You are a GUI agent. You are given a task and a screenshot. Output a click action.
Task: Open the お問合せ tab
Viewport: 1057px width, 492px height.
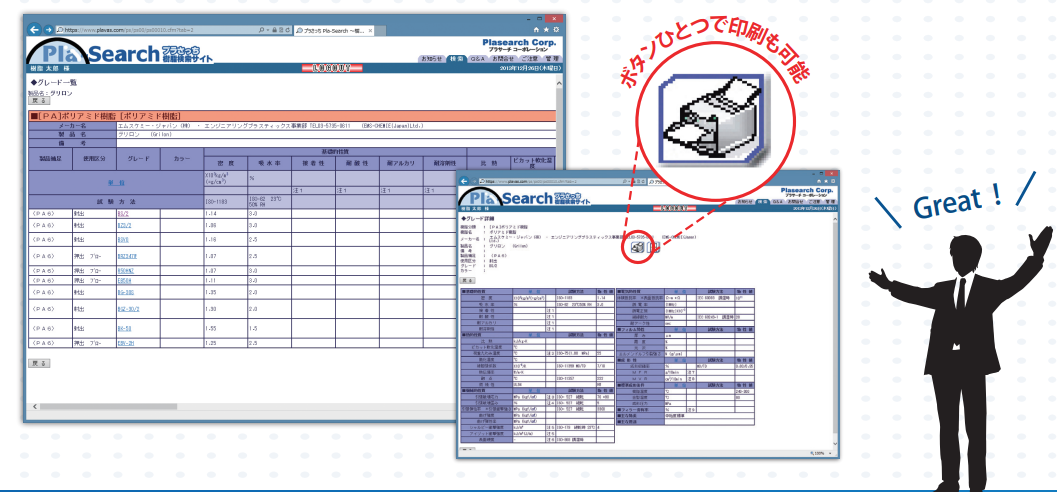pyautogui.click(x=502, y=60)
